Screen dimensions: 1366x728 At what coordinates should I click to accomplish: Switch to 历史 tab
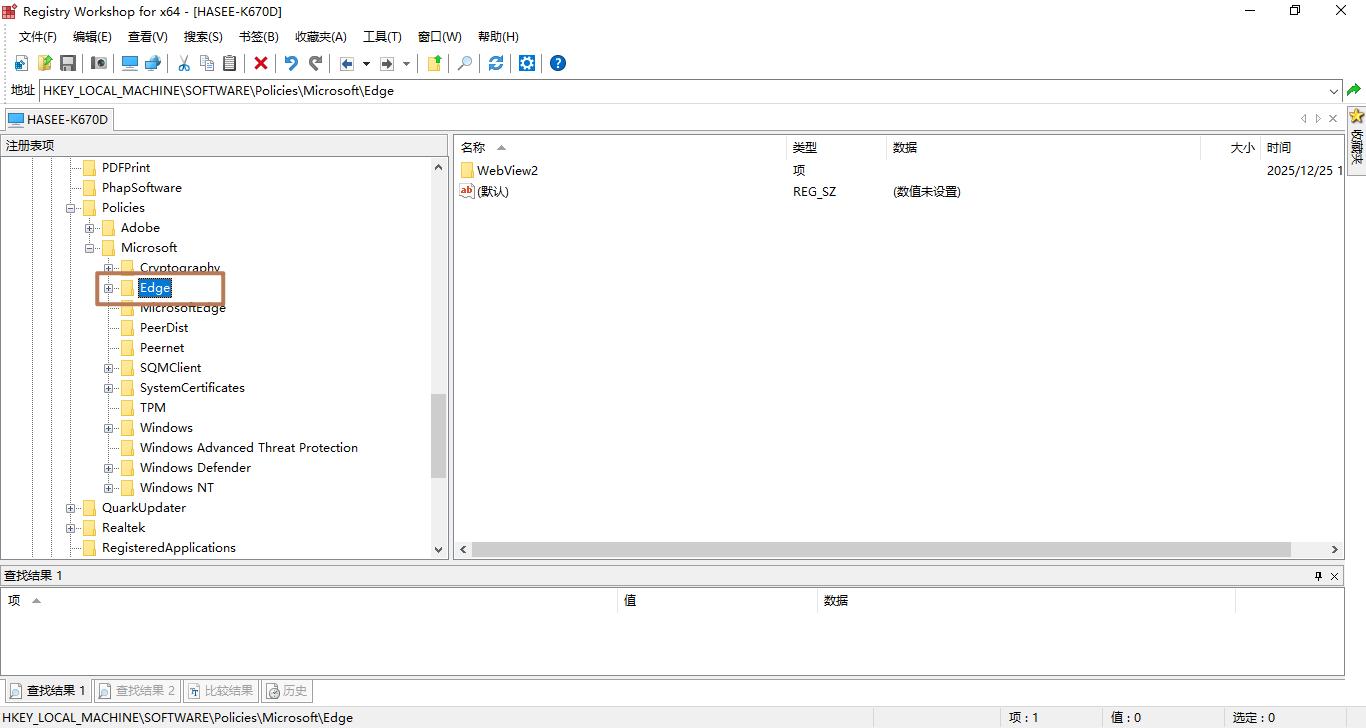click(287, 691)
